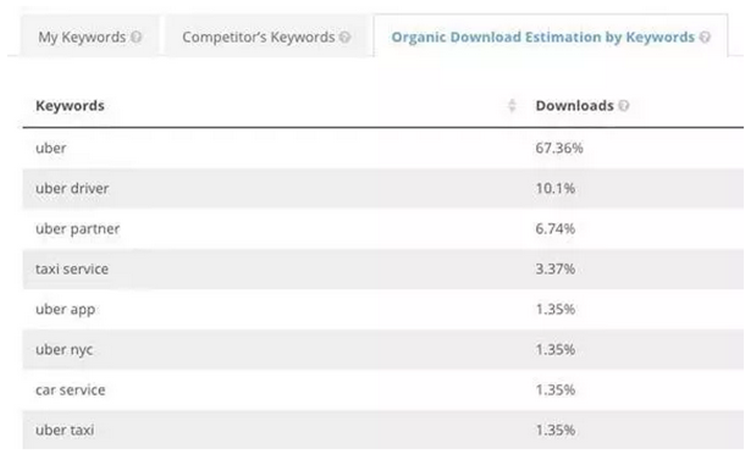The image size is (750, 459).
Task: Select Organic Download Estimation by Keywords tab
Action: pos(543,38)
